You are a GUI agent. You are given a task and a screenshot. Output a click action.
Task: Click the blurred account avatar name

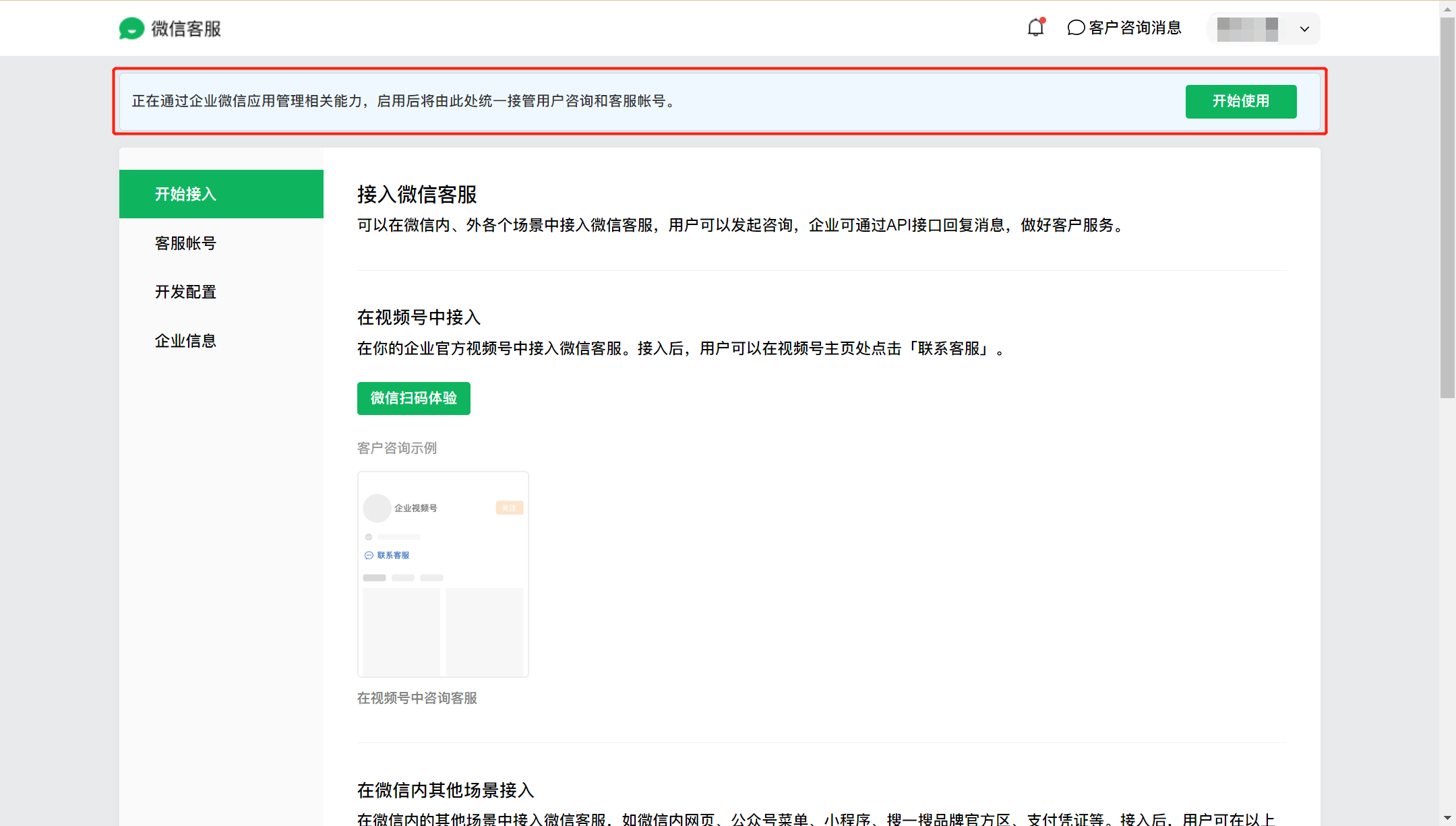point(1248,29)
